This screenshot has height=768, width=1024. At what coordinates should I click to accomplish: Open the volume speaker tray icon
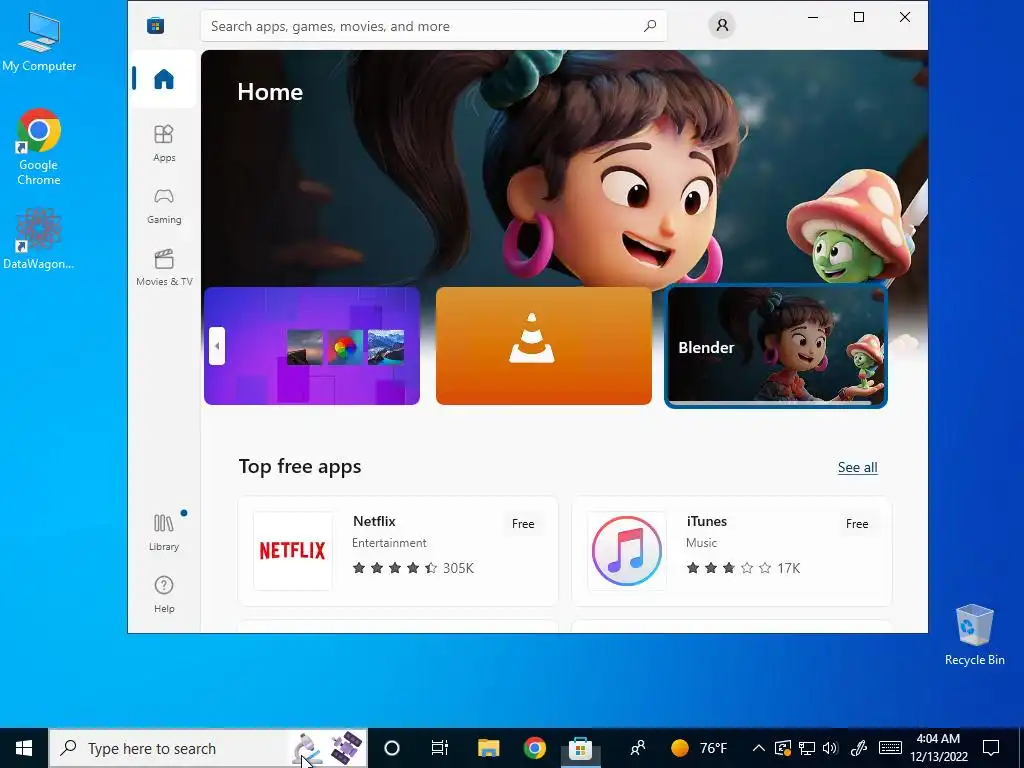831,748
